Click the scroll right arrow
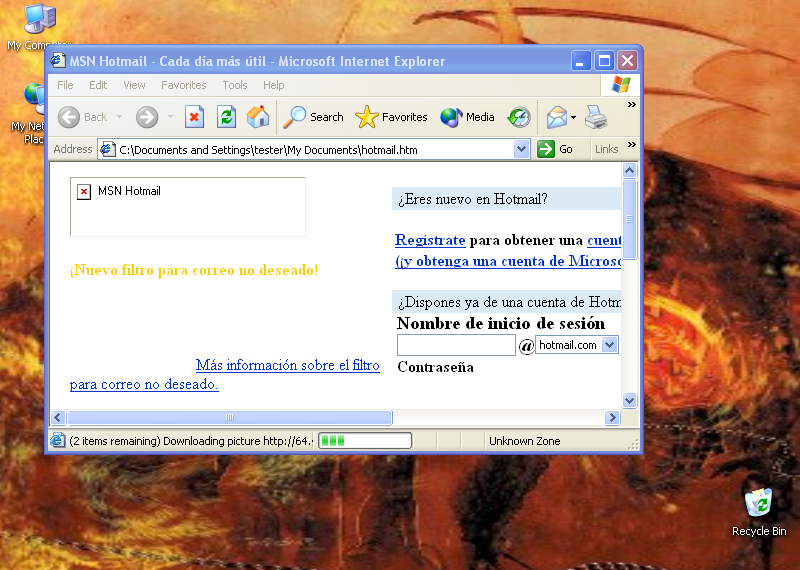 [612, 417]
